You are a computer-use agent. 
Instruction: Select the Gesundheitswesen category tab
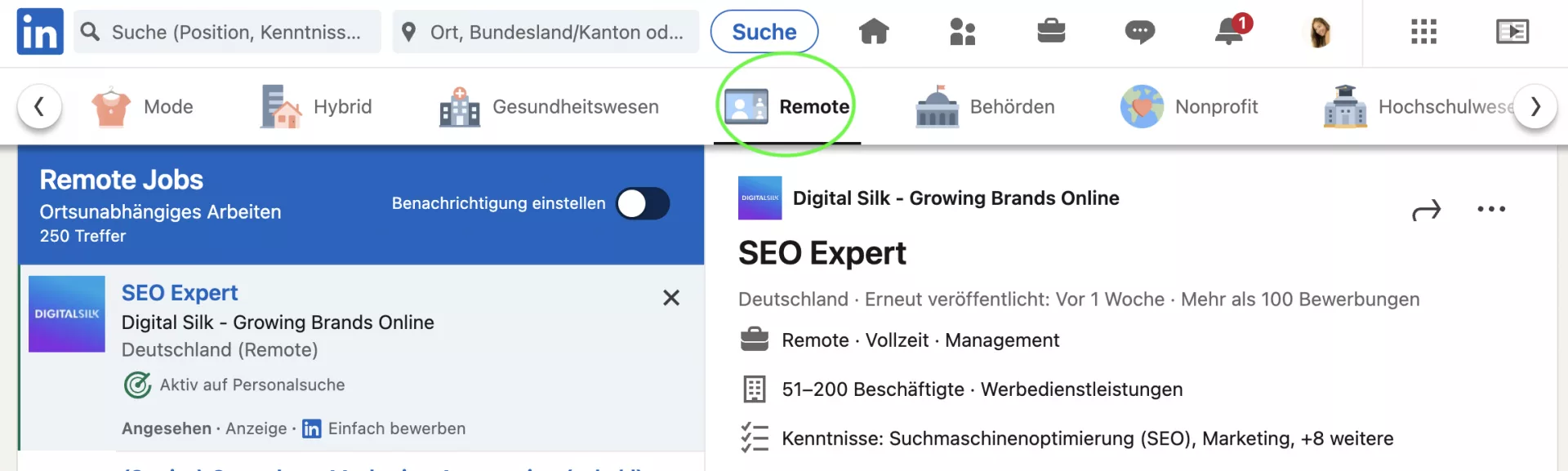[549, 107]
